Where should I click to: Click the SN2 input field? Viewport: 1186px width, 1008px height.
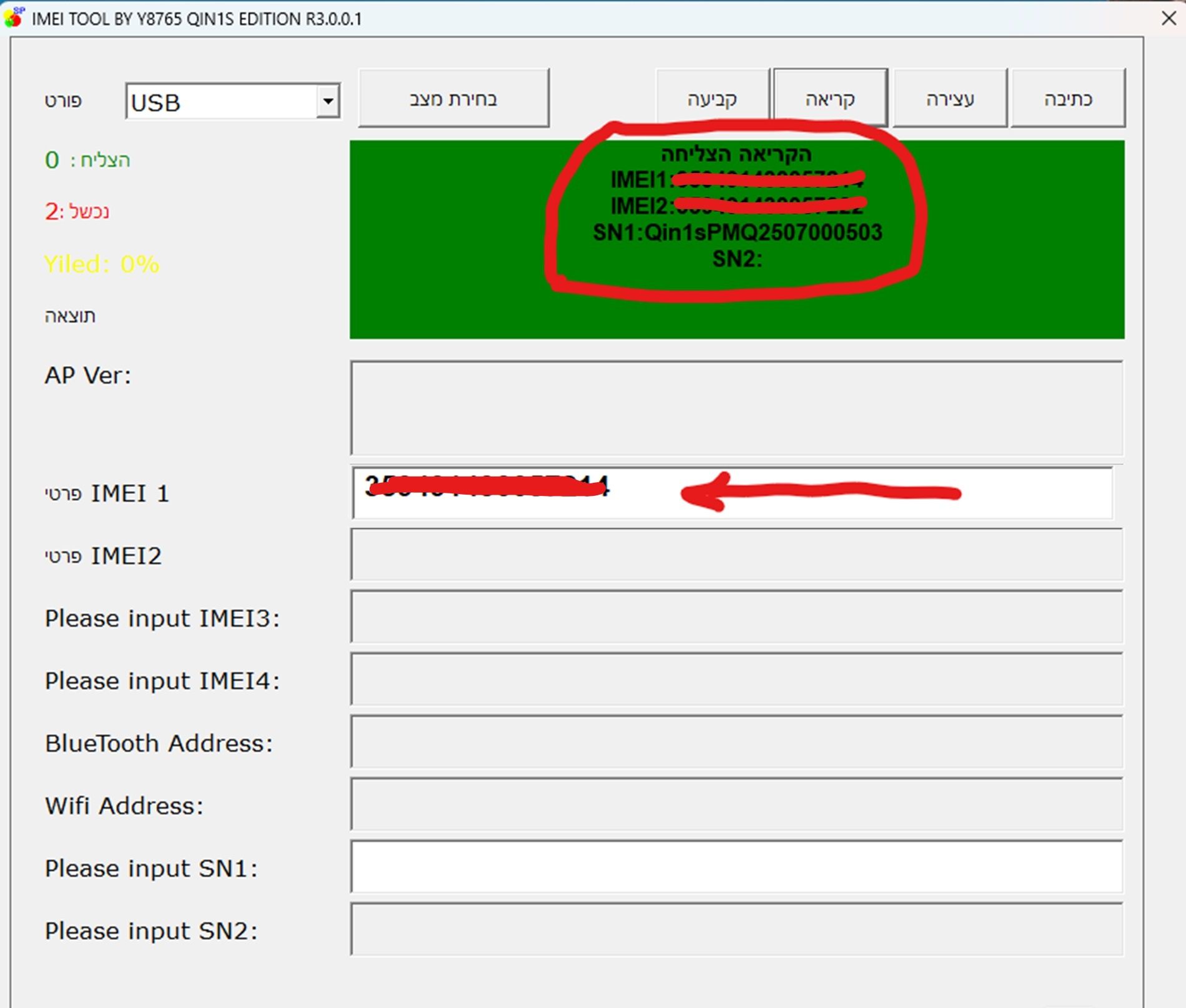point(736,929)
